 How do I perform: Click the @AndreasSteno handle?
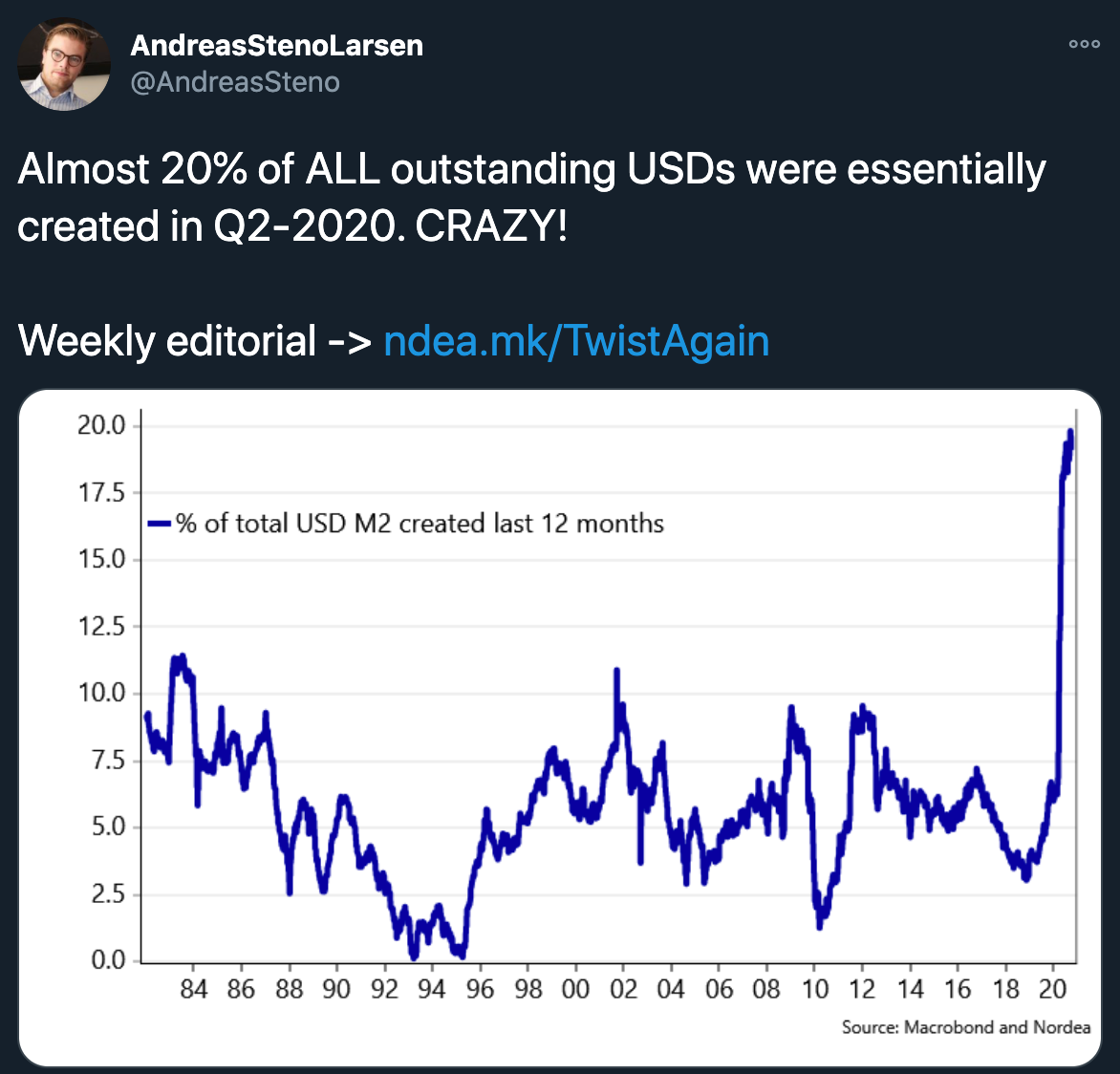(x=235, y=82)
